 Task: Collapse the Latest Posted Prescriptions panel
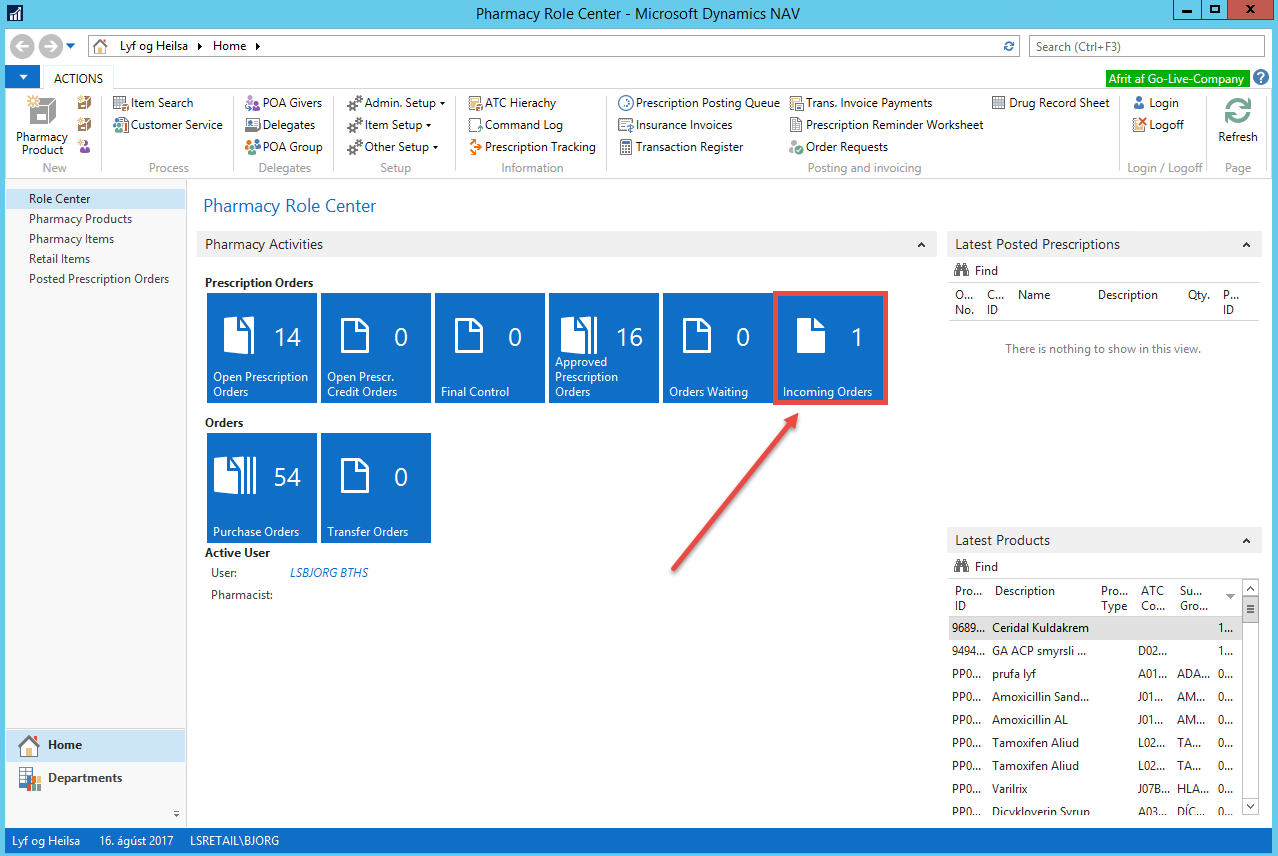tap(1246, 245)
